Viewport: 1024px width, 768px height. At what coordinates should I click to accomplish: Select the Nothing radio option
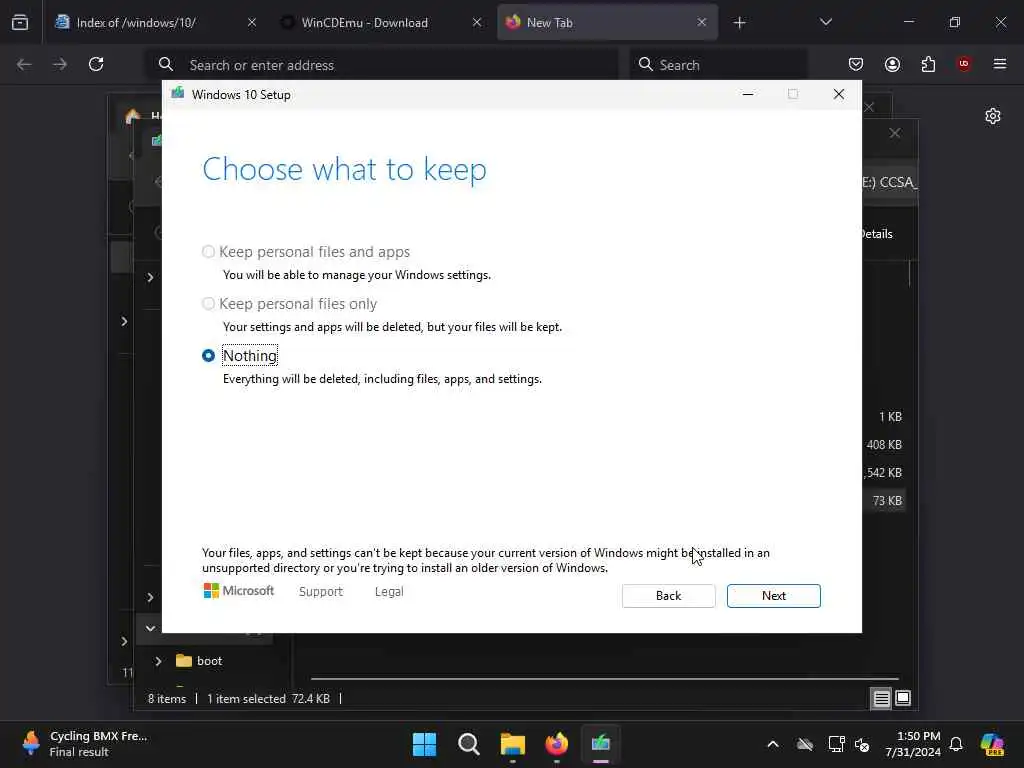(208, 356)
